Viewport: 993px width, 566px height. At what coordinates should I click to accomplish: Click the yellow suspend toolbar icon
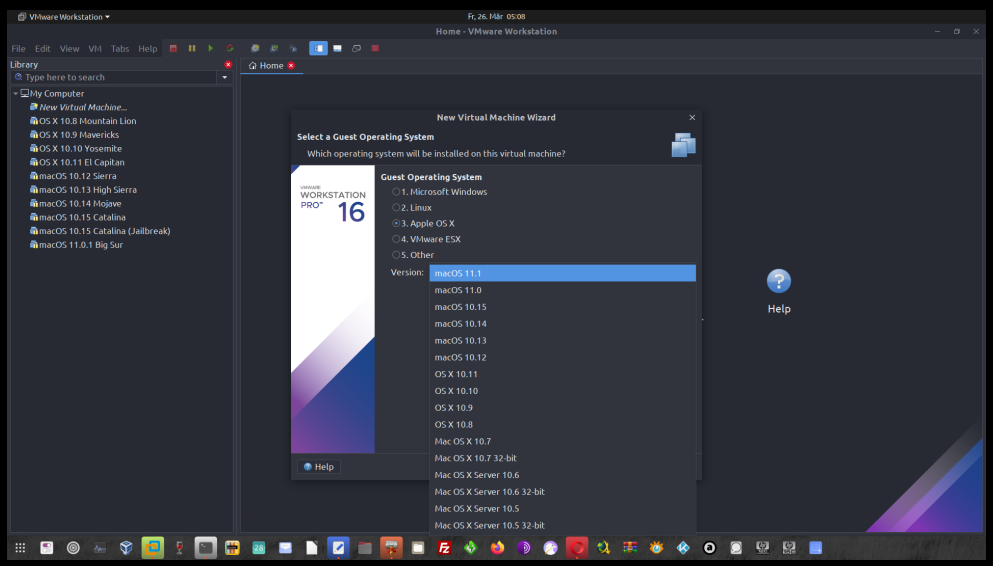pos(192,48)
